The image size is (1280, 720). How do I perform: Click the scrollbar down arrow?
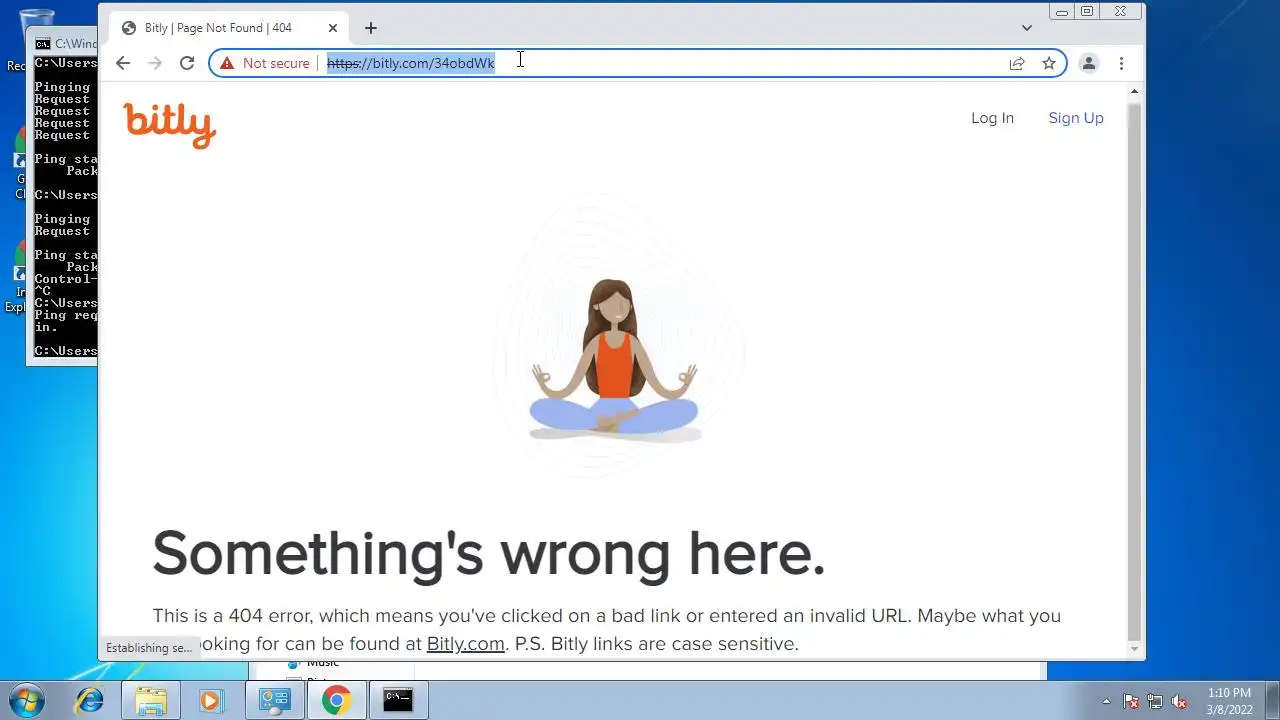coord(1133,649)
